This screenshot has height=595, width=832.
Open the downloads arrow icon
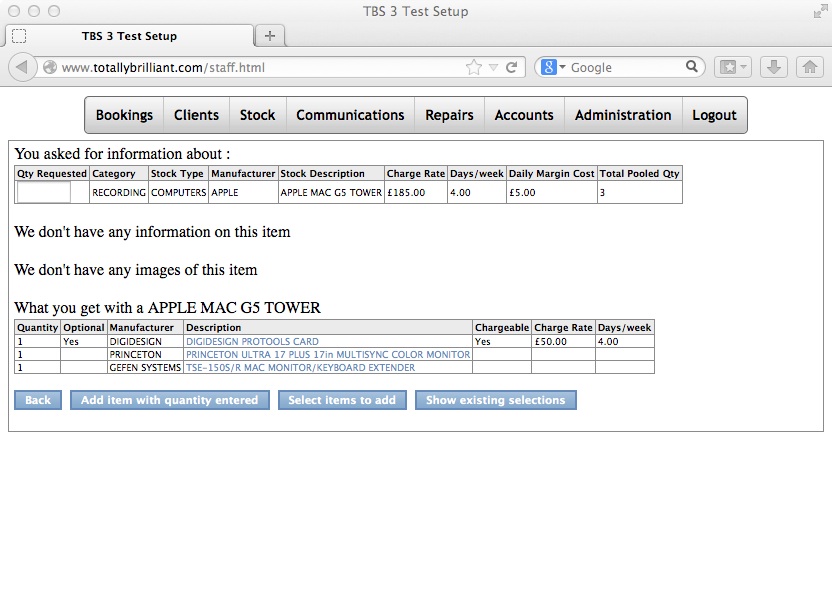(x=773, y=67)
